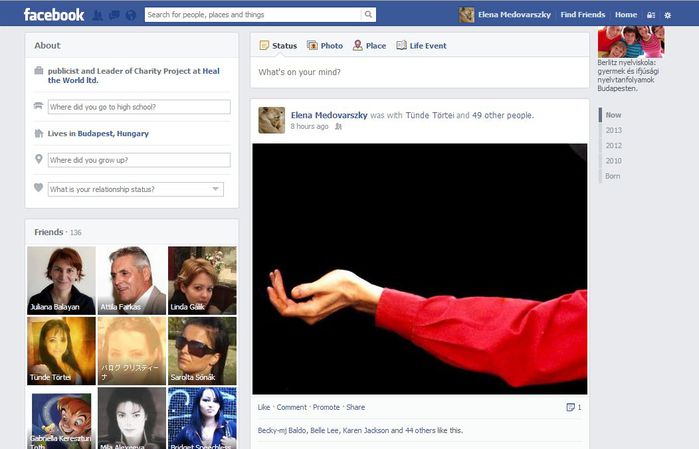Open Attila Farkas friend thumbnail
The width and height of the screenshot is (699, 449).
pyautogui.click(x=132, y=280)
